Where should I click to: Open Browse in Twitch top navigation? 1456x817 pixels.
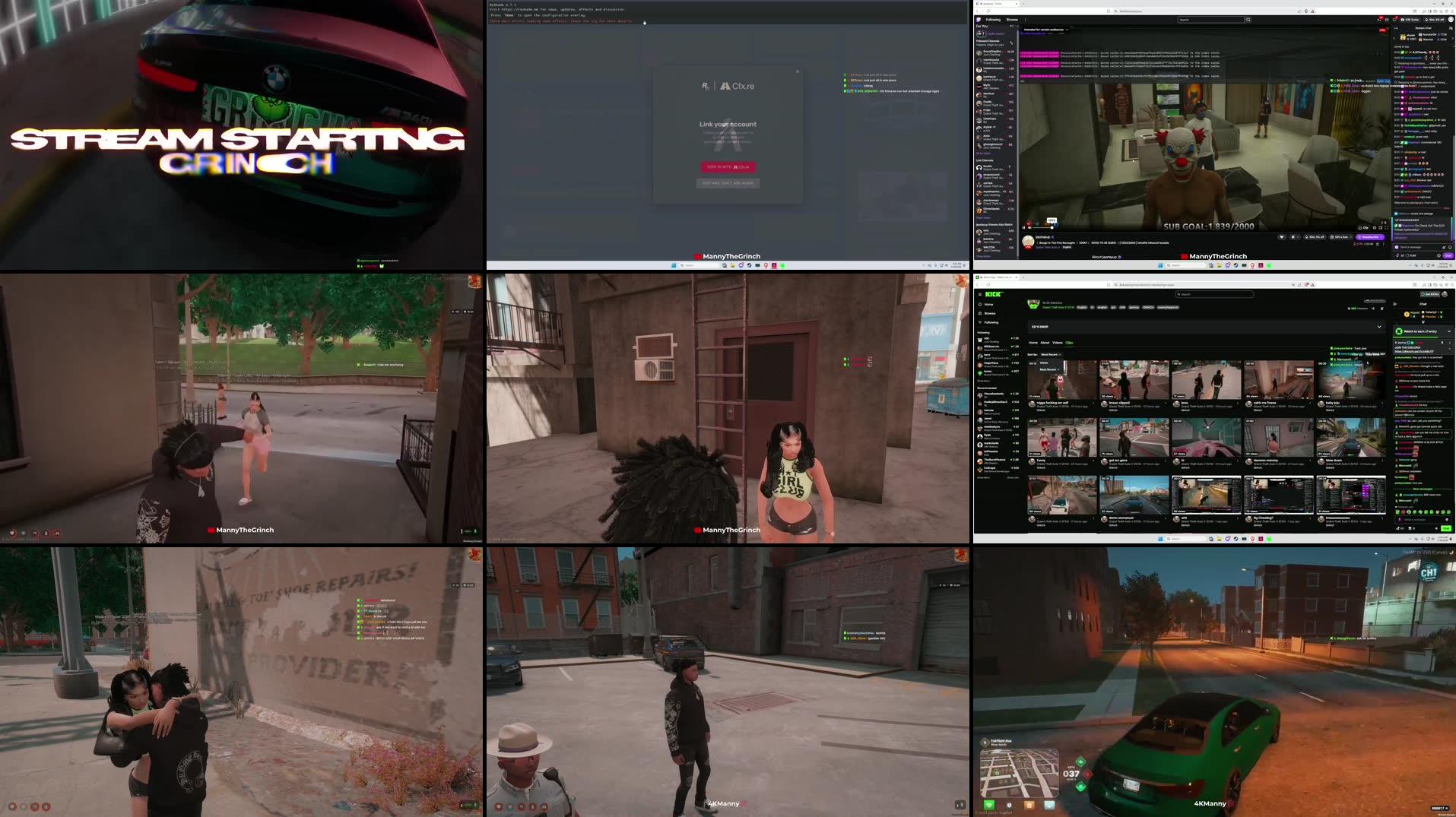[1012, 20]
